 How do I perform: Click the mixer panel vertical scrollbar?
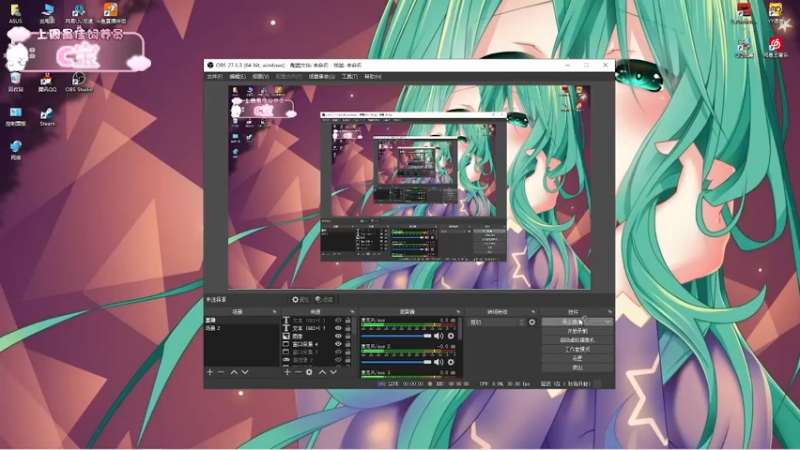pos(460,329)
